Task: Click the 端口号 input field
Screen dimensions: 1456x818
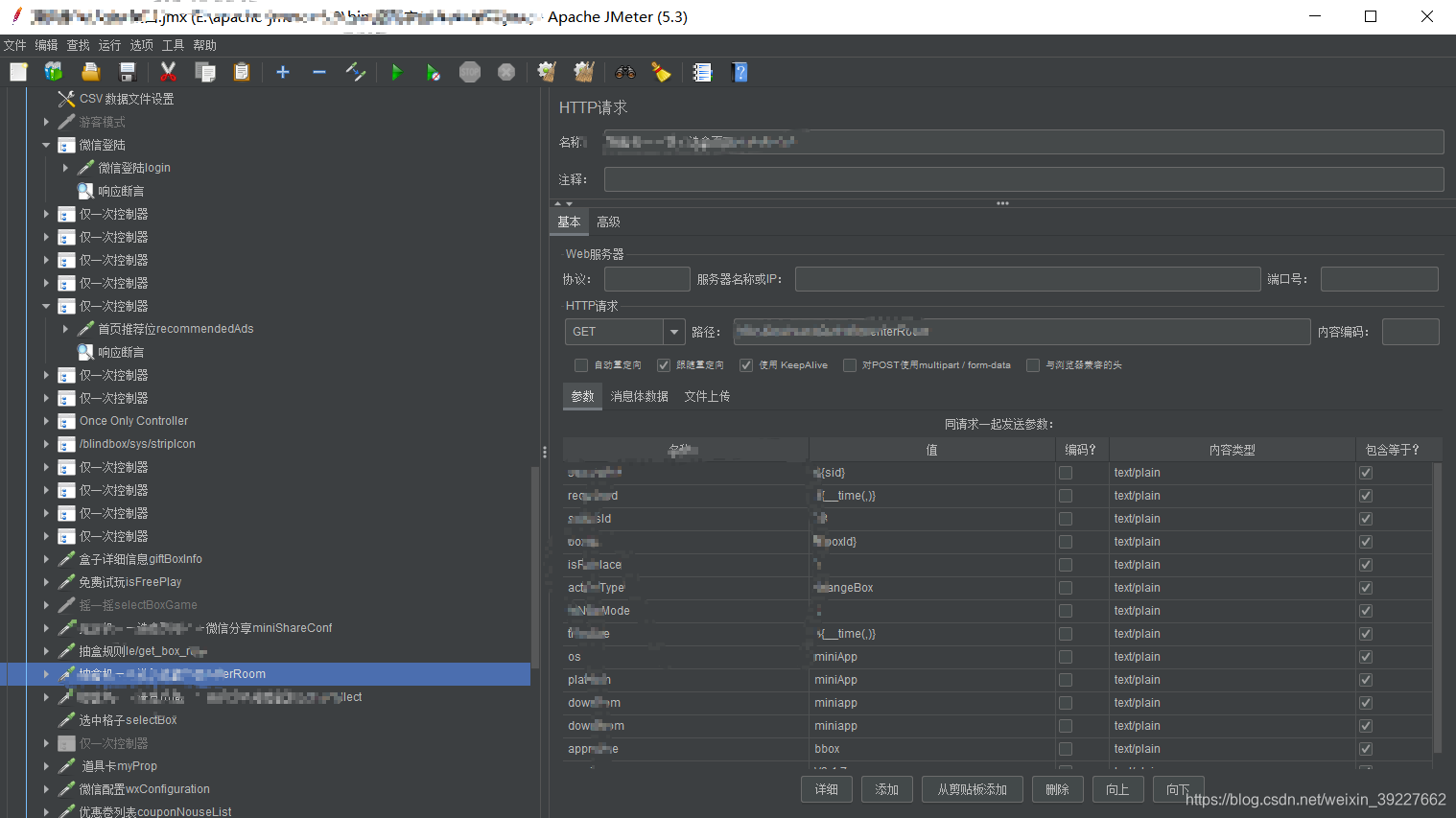Action: (1379, 279)
